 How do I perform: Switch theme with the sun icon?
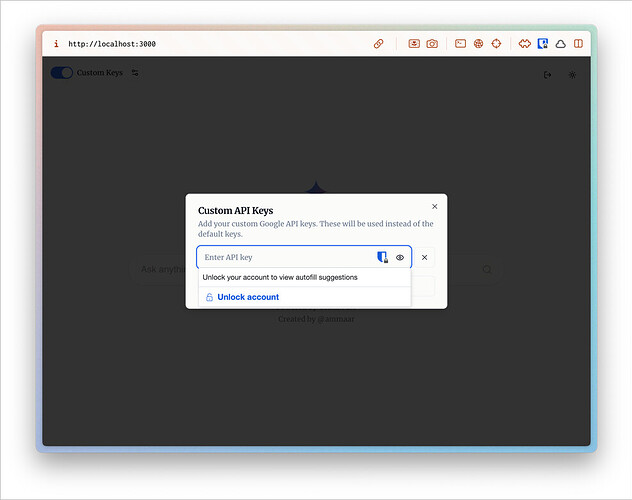[572, 75]
